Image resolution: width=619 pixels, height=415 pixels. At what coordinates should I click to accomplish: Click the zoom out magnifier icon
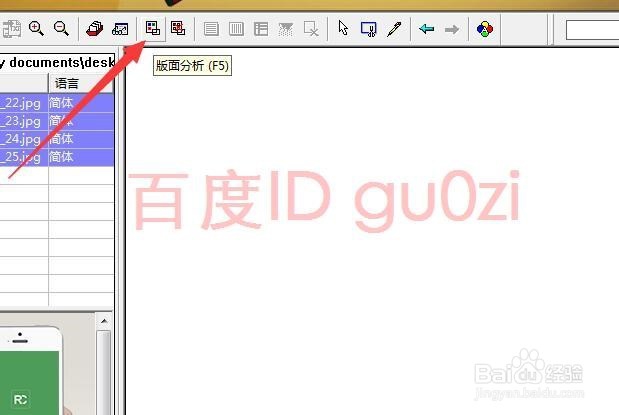pos(62,28)
